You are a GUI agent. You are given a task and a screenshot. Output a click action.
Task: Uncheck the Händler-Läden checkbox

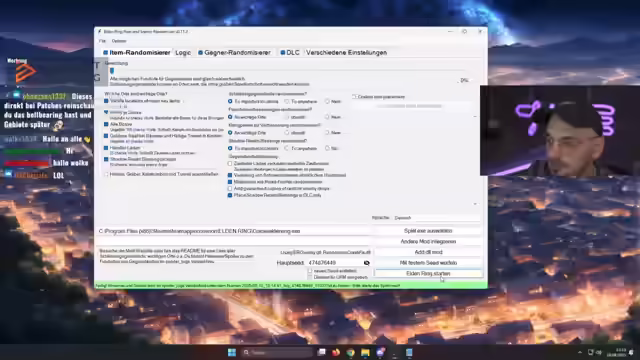[x=106, y=148]
